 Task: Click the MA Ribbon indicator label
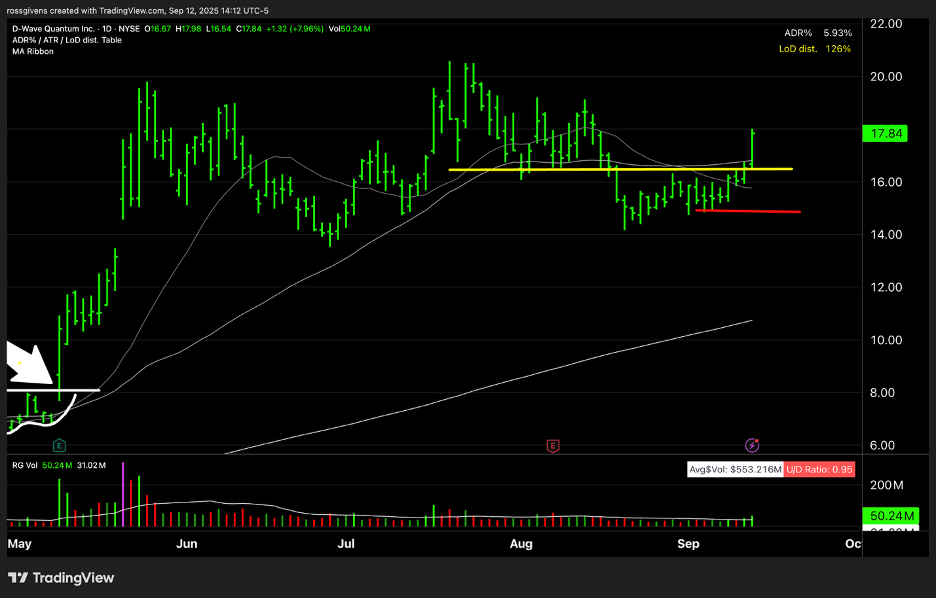pos(33,51)
